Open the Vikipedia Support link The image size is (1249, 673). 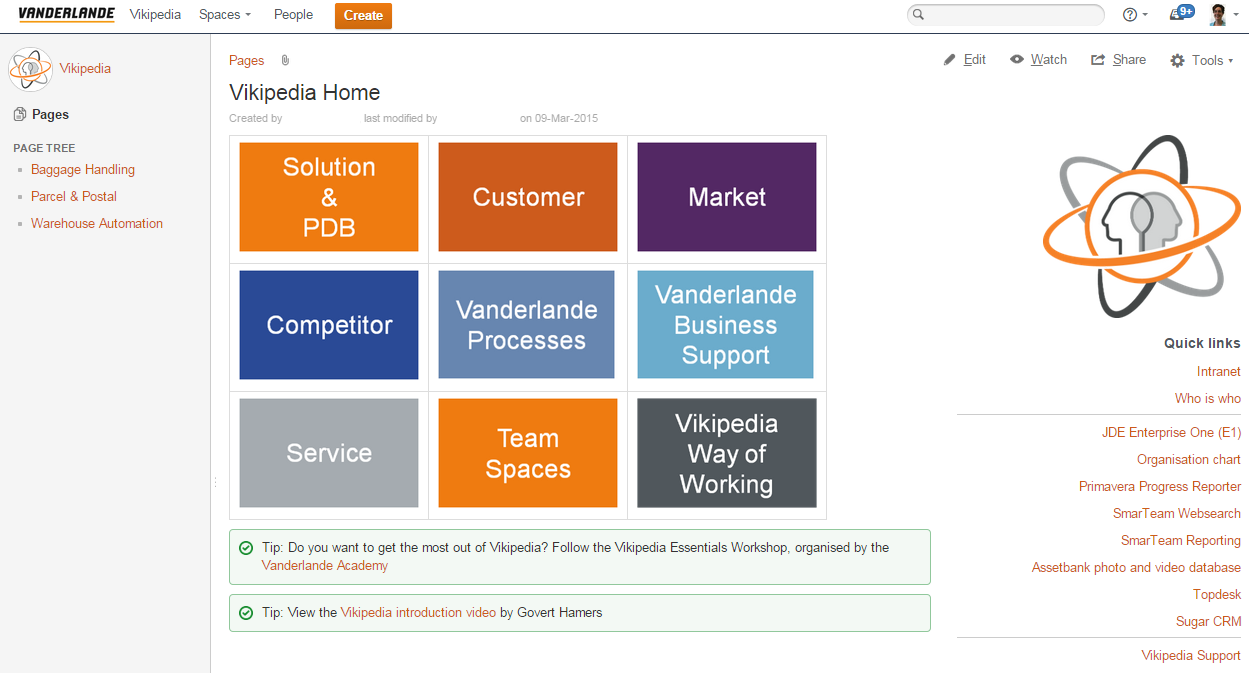pos(1191,656)
